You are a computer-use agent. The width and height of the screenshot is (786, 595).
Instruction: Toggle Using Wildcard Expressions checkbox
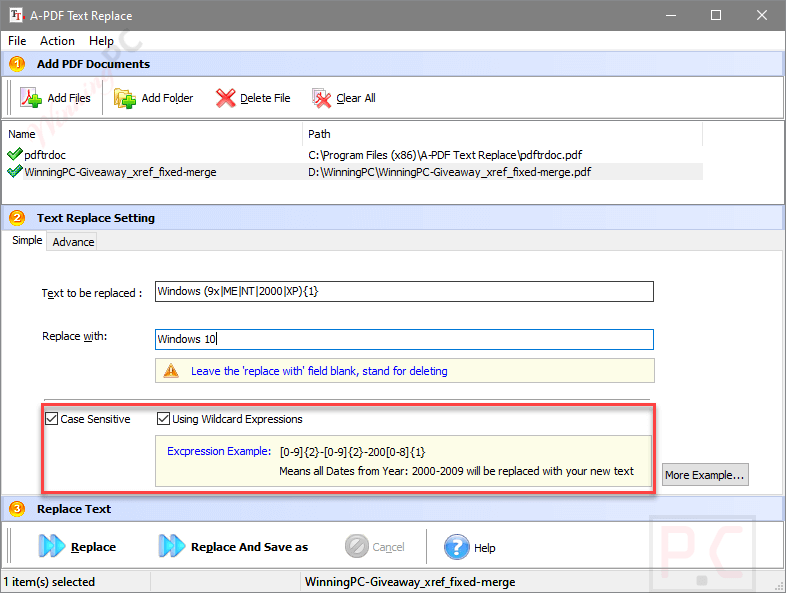[x=163, y=419]
